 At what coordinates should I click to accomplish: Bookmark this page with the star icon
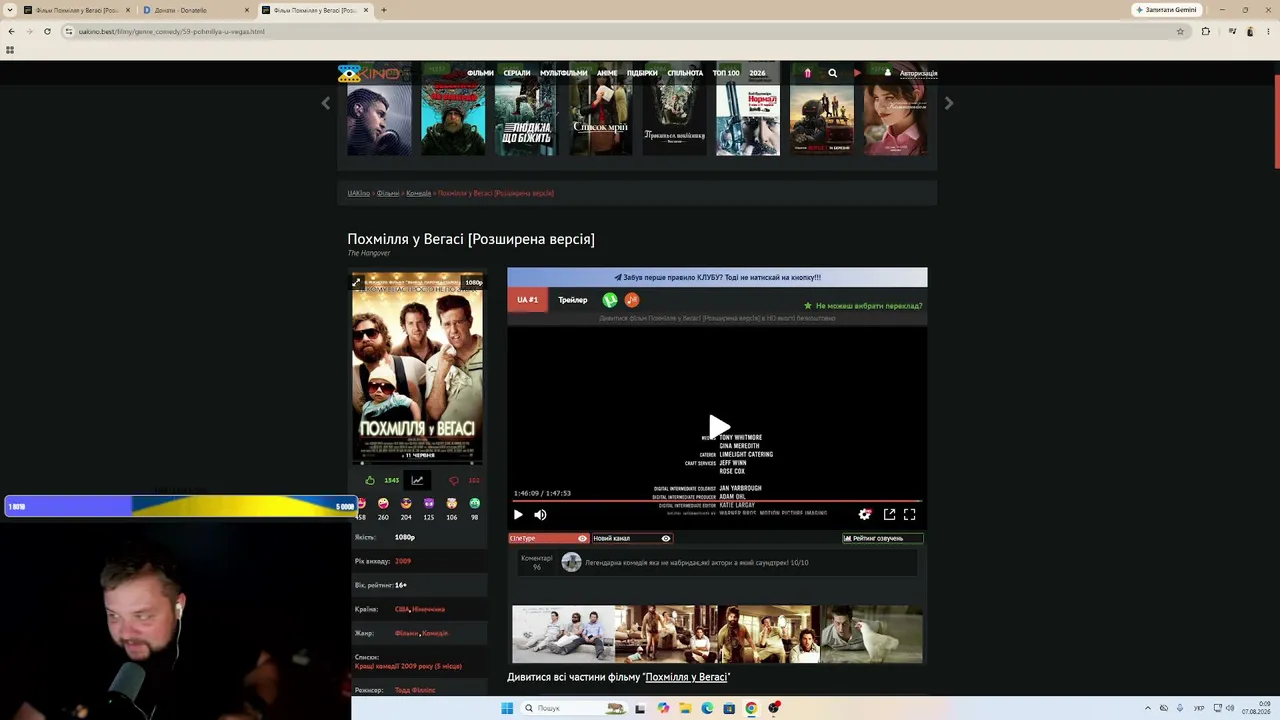(1180, 31)
